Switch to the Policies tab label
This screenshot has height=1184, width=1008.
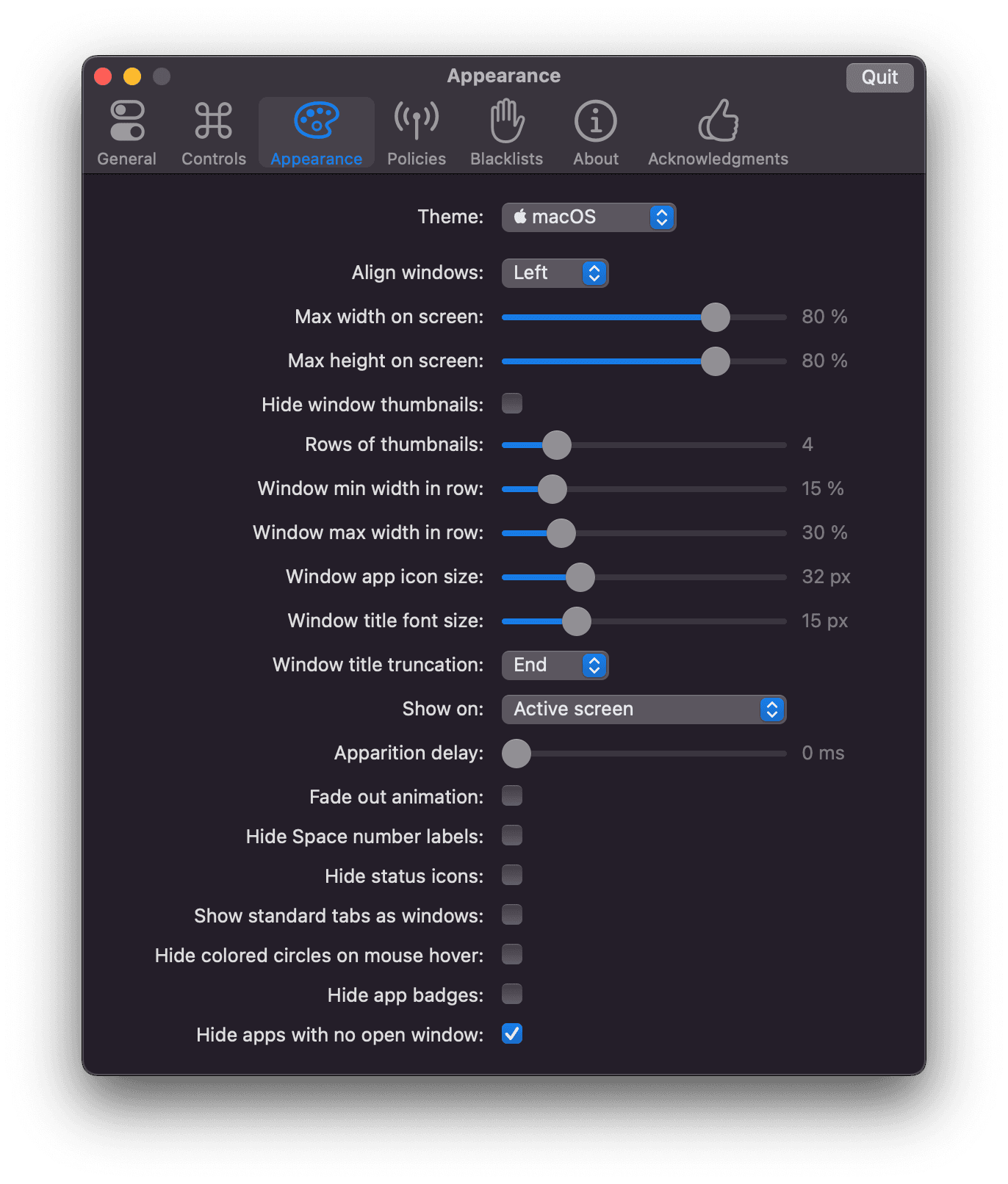click(x=417, y=159)
